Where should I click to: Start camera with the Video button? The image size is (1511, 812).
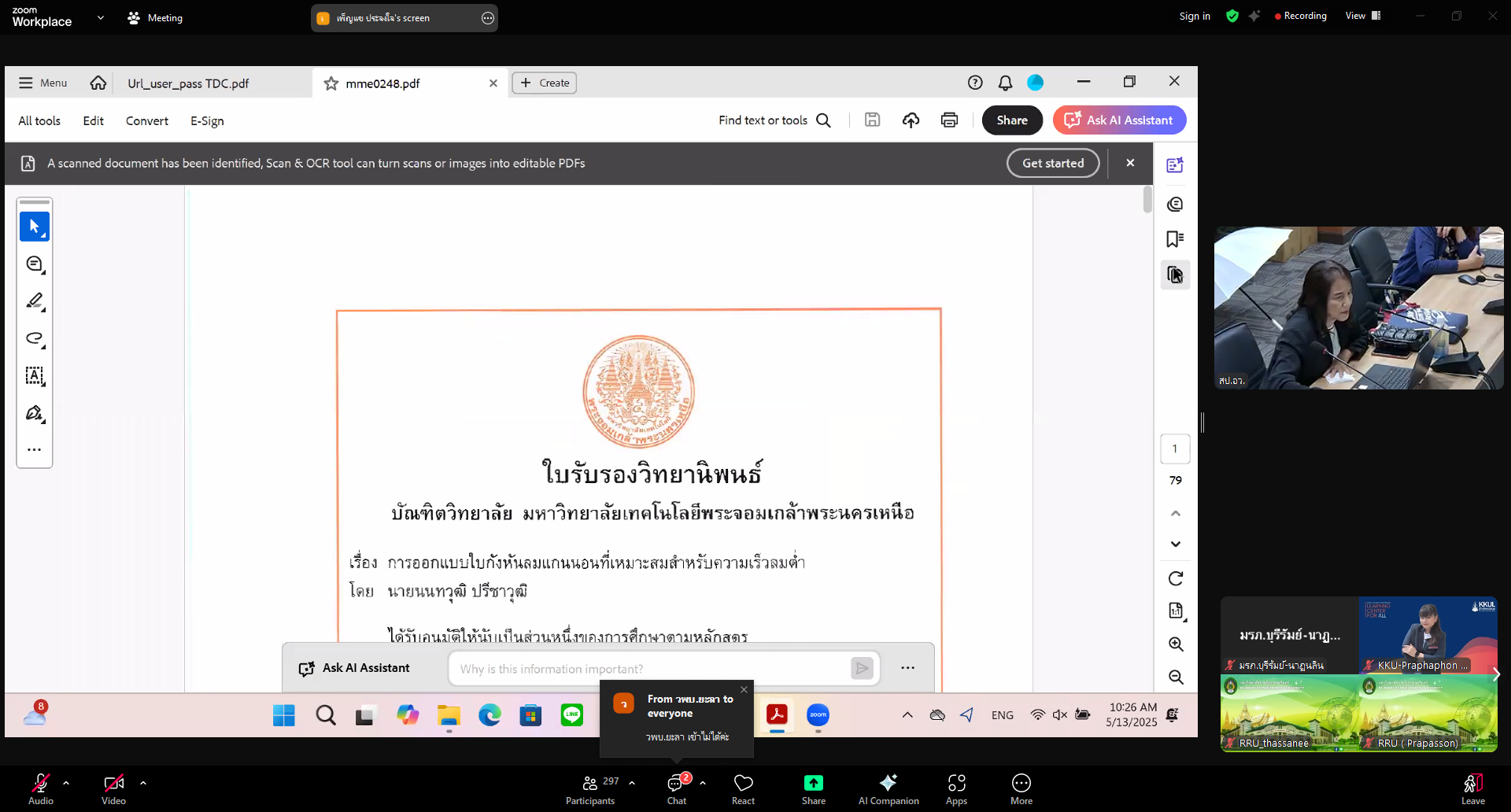113,789
